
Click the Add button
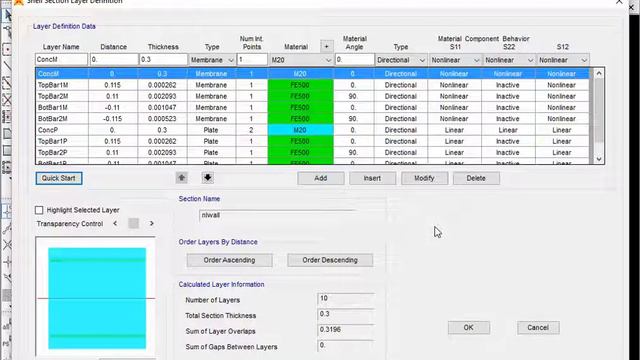pos(321,178)
